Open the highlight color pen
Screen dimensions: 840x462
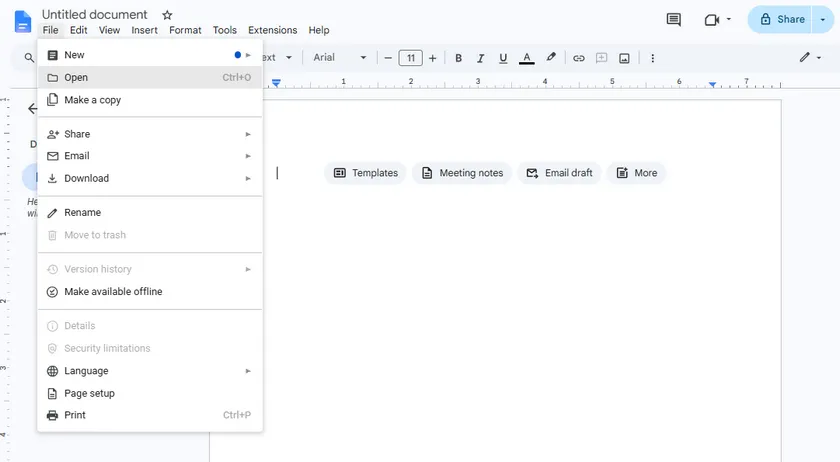click(551, 57)
